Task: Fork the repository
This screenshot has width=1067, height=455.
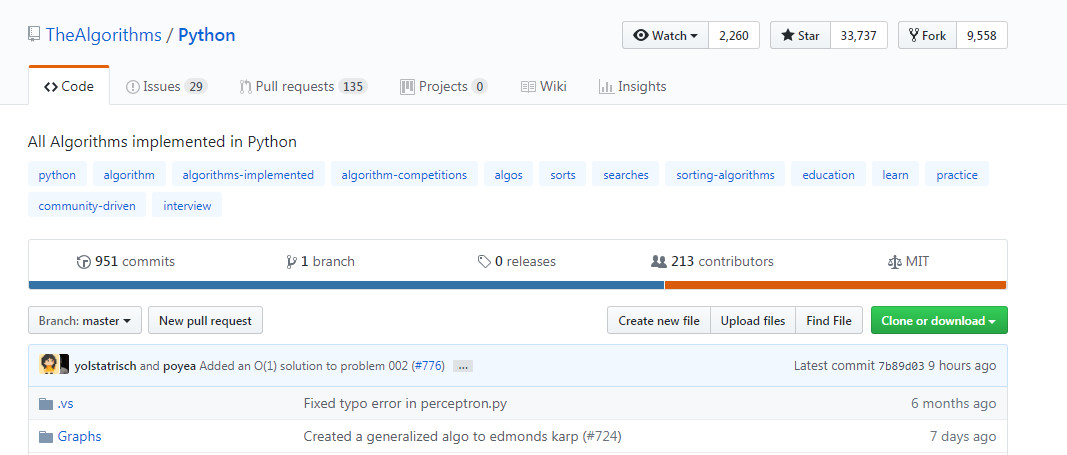Action: coord(928,35)
